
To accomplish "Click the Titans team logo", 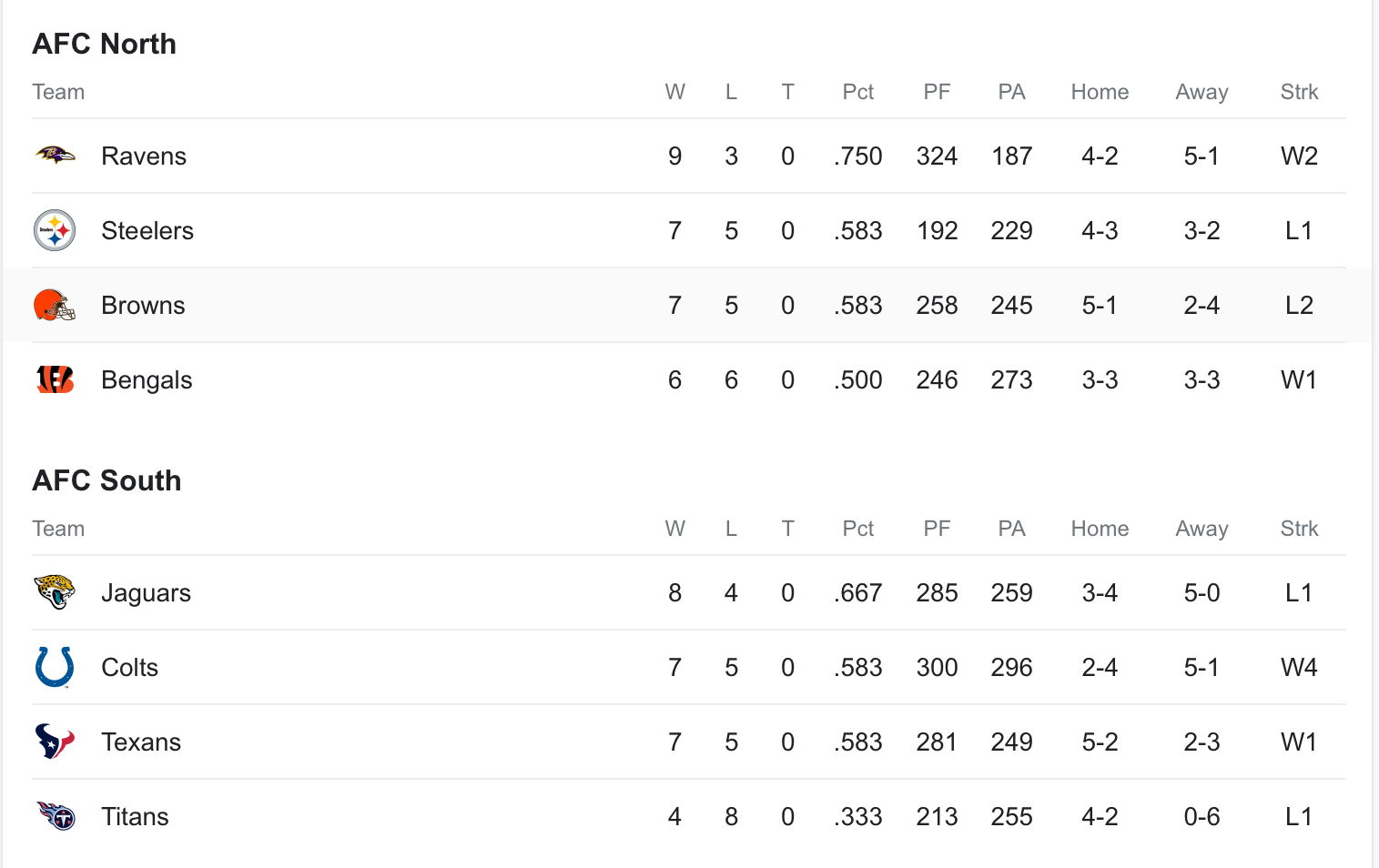I will pyautogui.click(x=55, y=816).
